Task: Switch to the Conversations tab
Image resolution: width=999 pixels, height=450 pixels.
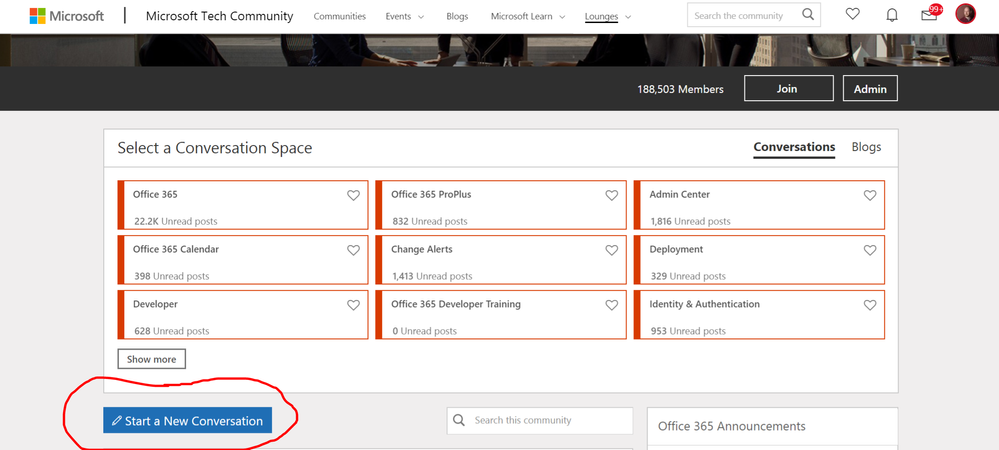Action: pos(794,147)
